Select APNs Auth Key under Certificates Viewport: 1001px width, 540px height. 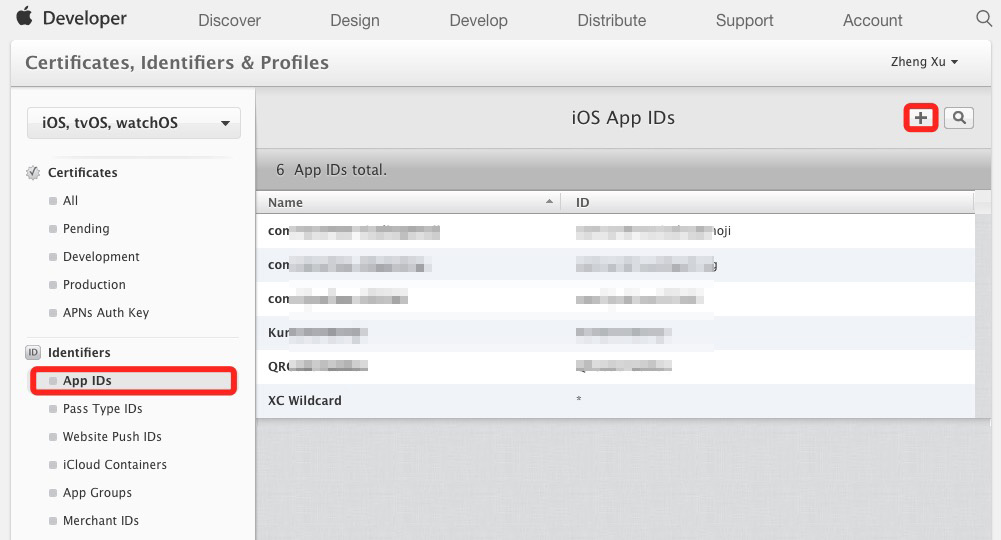click(x=105, y=313)
